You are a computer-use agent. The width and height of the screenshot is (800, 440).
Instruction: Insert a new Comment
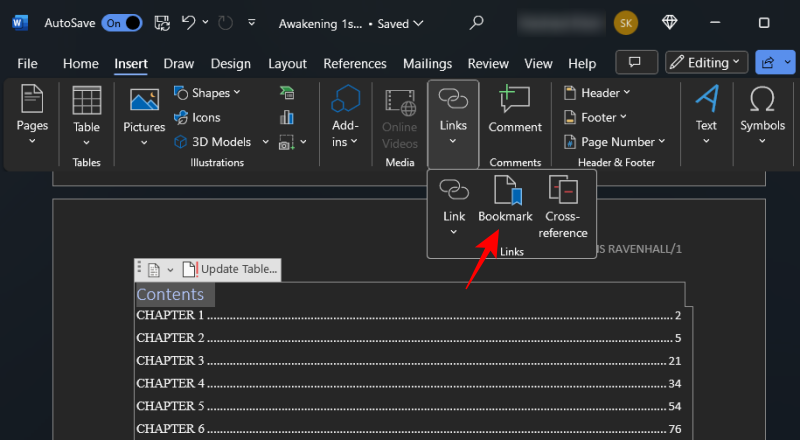515,112
